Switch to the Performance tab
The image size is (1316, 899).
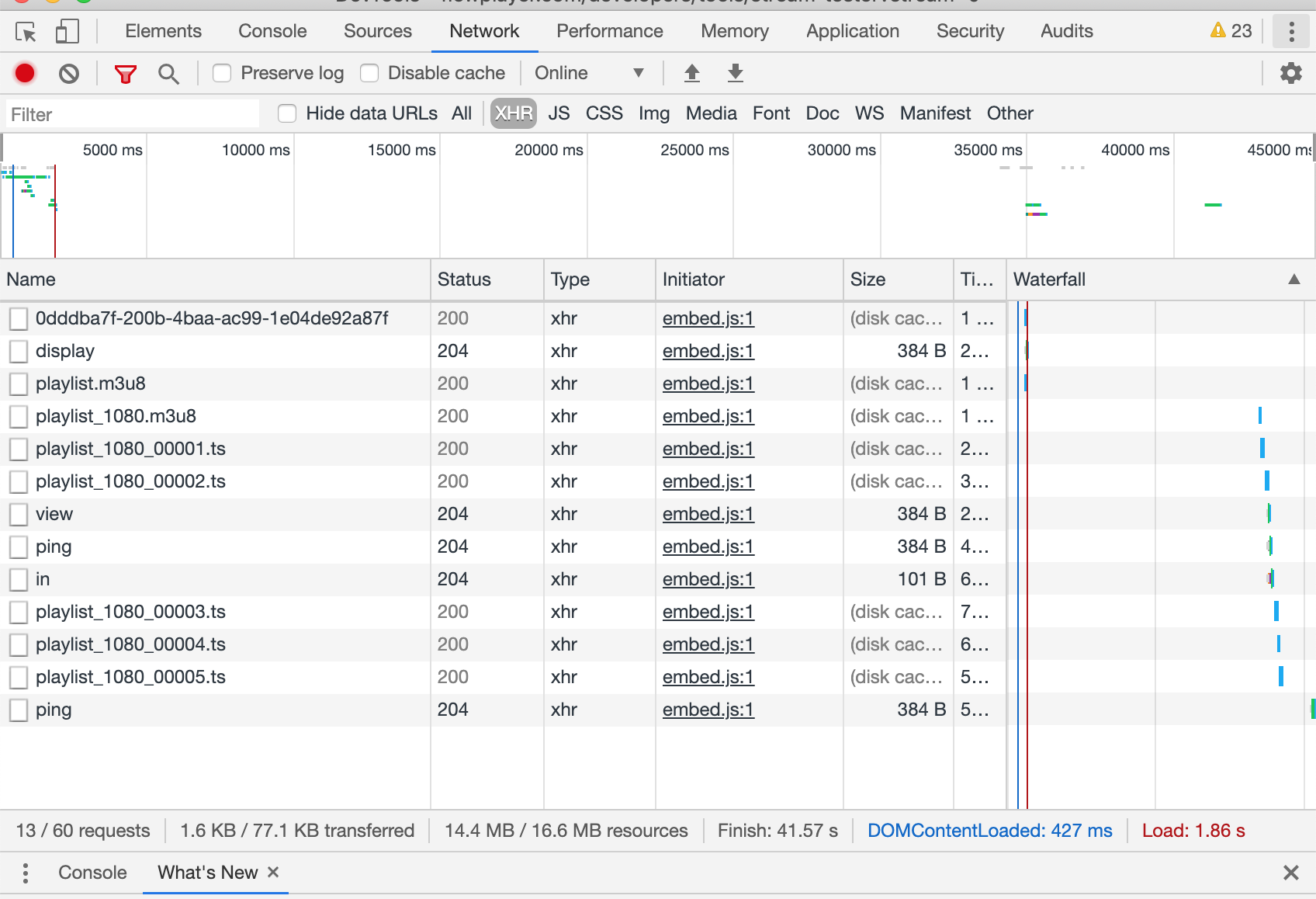[609, 31]
